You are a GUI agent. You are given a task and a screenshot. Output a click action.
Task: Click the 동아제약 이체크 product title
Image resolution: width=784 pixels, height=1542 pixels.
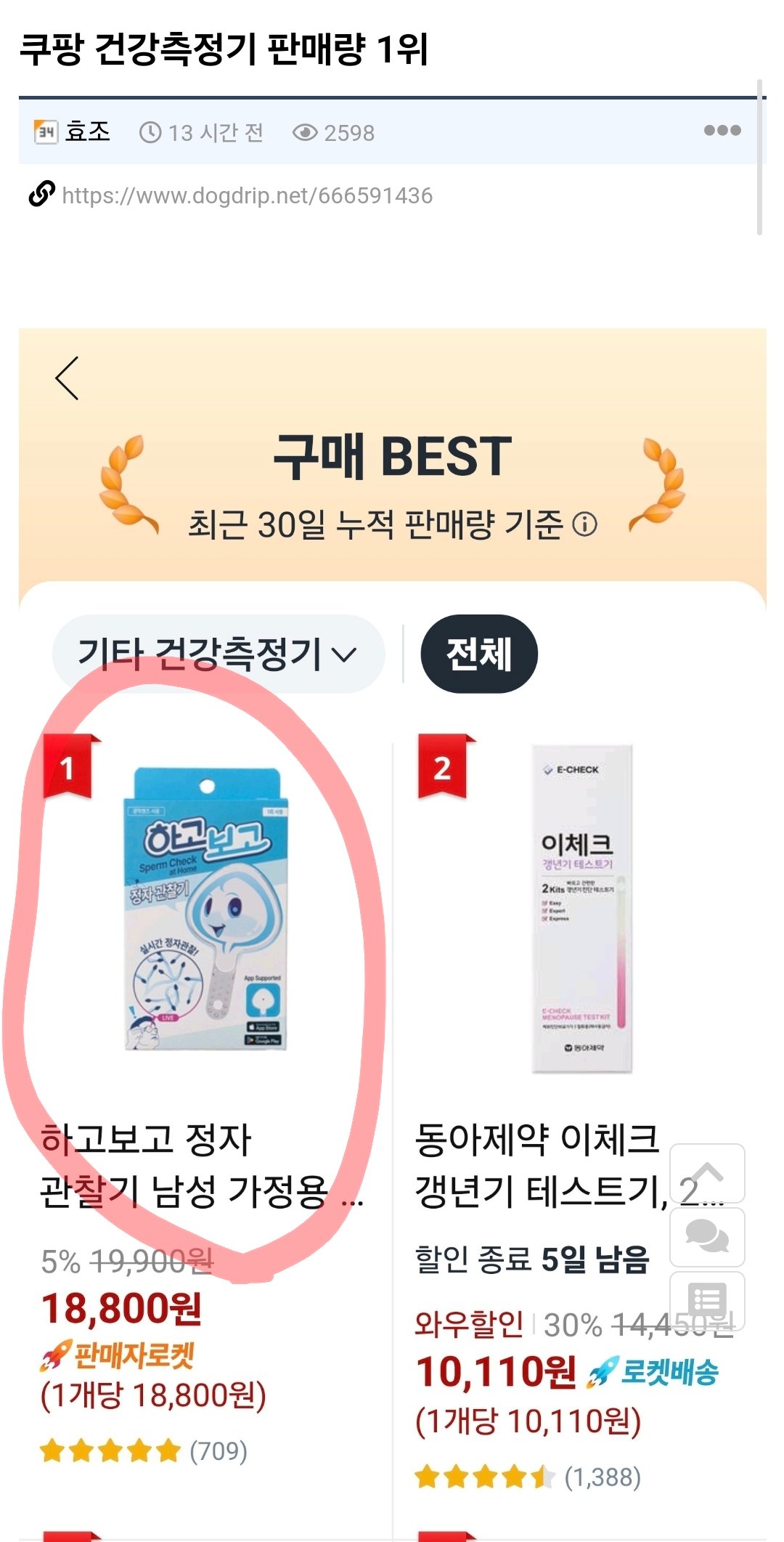tap(570, 1165)
